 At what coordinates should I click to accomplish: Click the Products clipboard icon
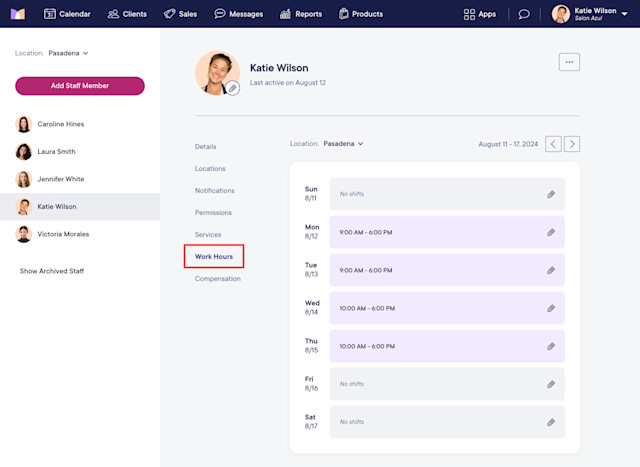[x=344, y=14]
